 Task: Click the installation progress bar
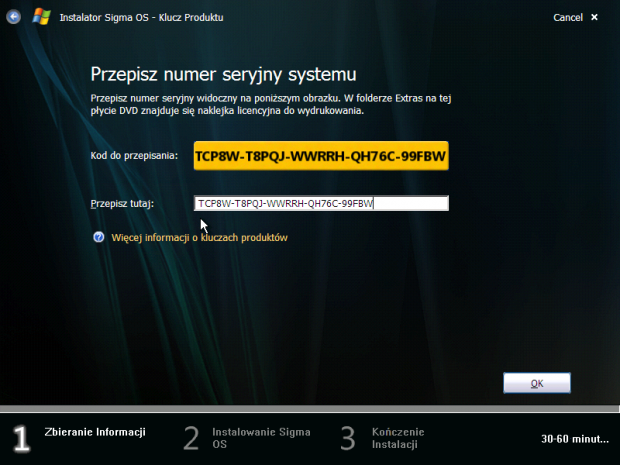[x=310, y=409]
